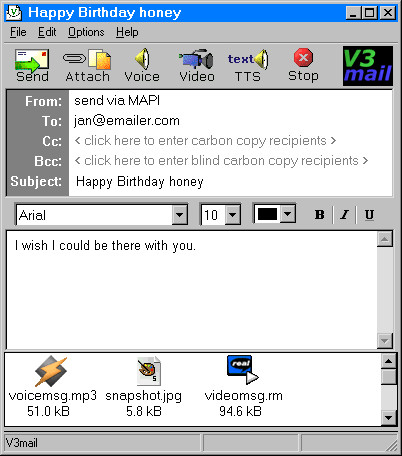
Task: Click message body scrollbar up arrow
Action: click(385, 239)
